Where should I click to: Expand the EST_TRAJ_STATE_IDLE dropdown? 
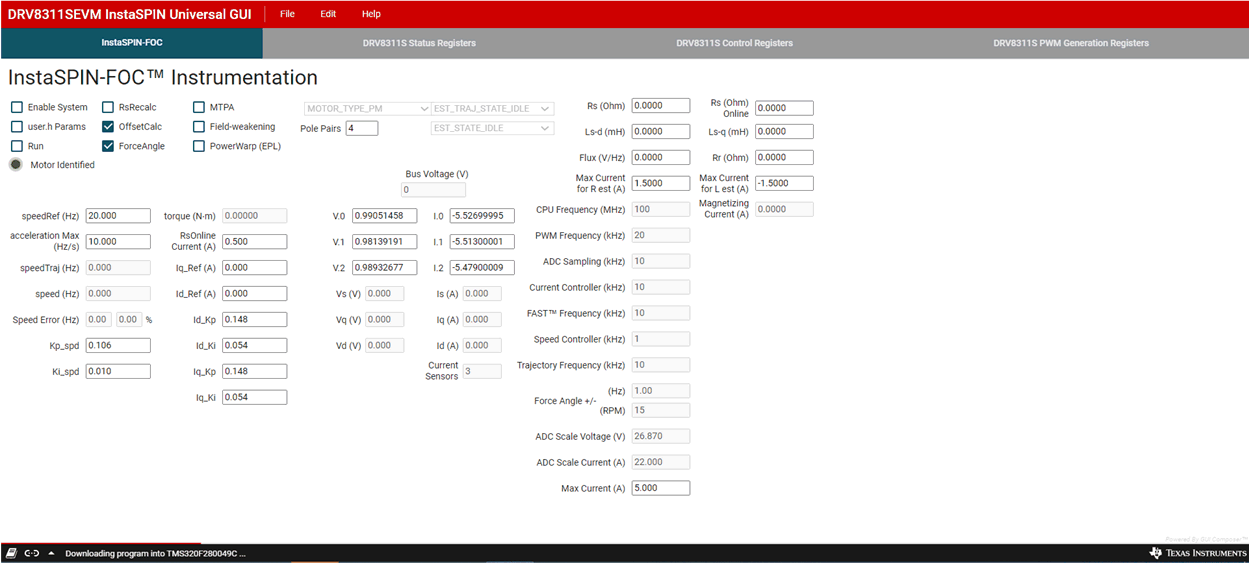pos(492,108)
